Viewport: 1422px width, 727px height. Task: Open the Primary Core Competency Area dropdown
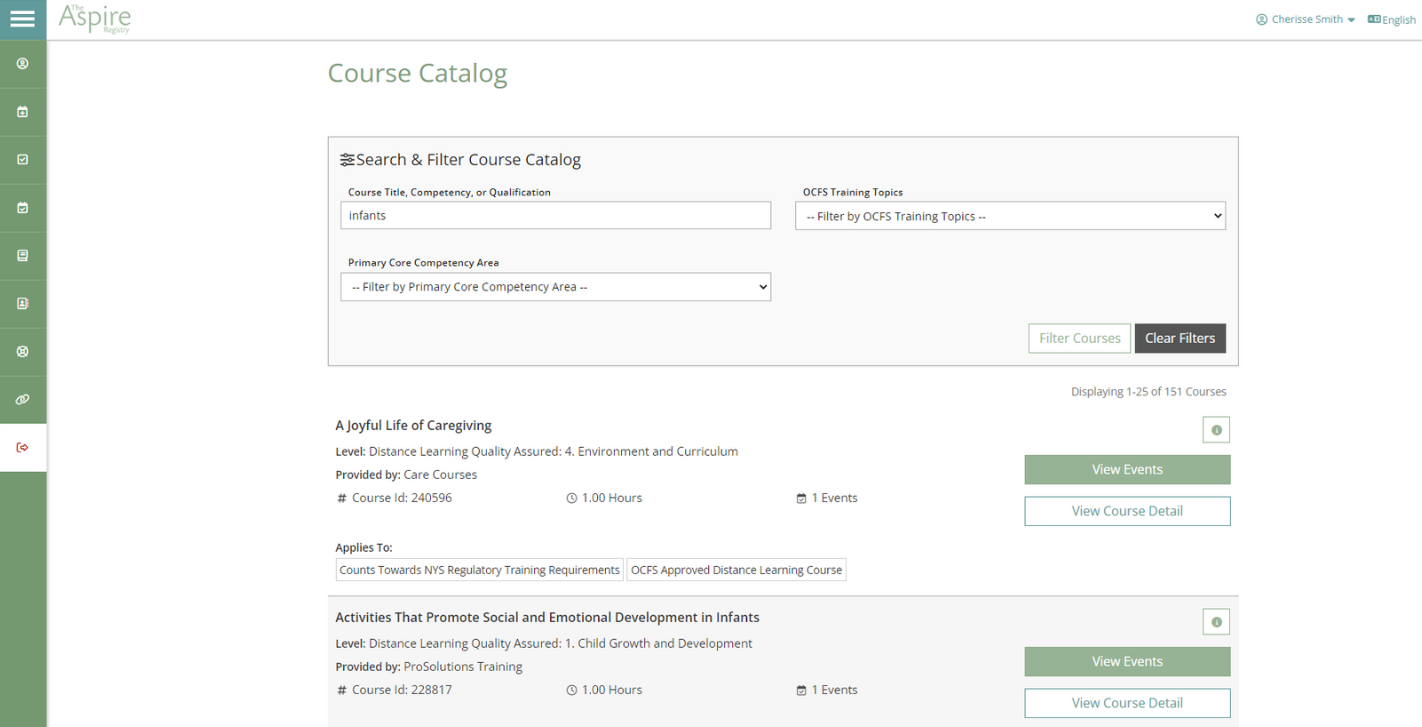coord(555,287)
